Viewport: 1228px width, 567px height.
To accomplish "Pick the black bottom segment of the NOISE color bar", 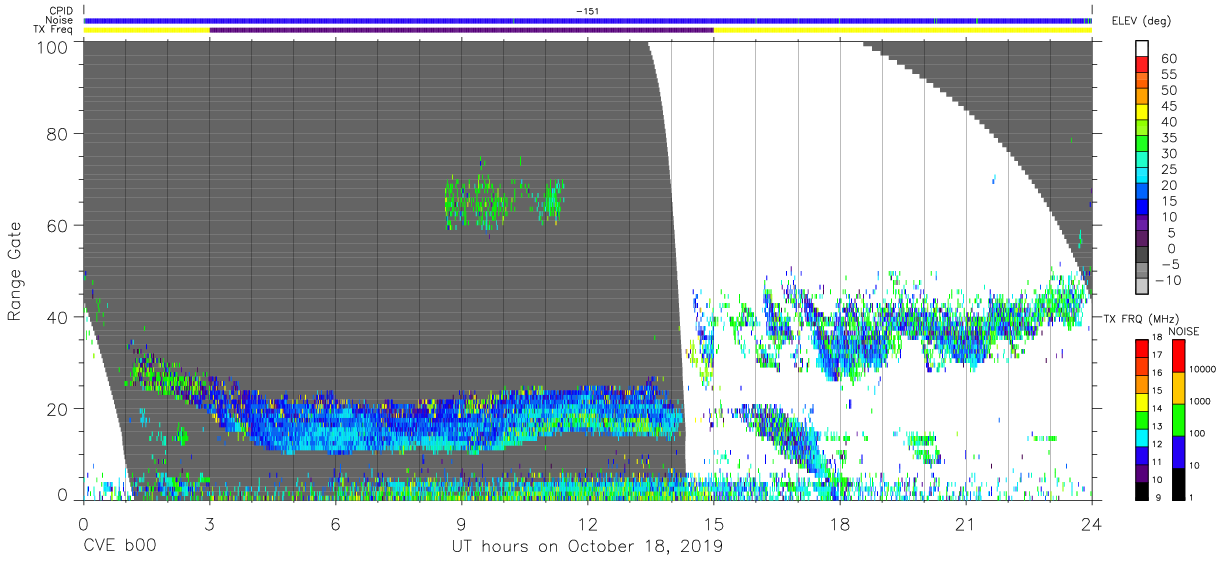I will tap(1179, 483).
